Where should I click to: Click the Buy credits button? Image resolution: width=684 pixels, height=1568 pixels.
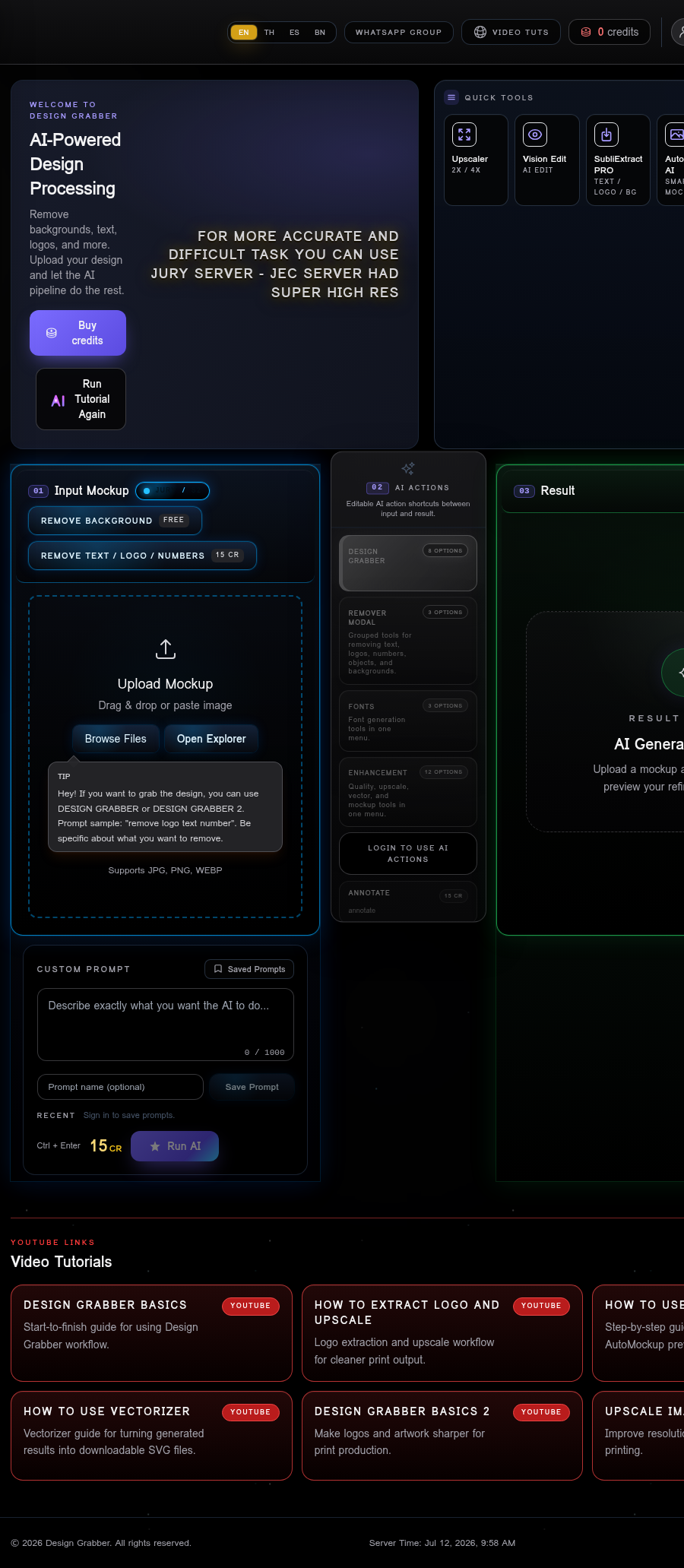point(78,333)
